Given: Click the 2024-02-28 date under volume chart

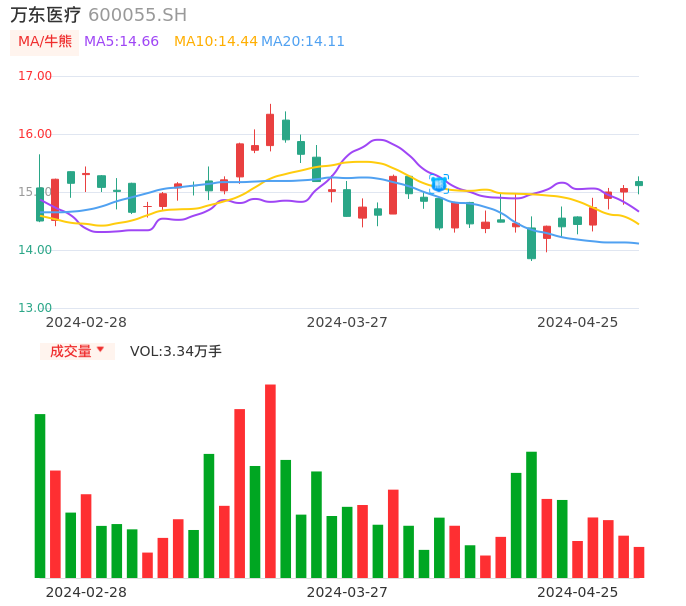Looking at the screenshot, I should tap(86, 592).
